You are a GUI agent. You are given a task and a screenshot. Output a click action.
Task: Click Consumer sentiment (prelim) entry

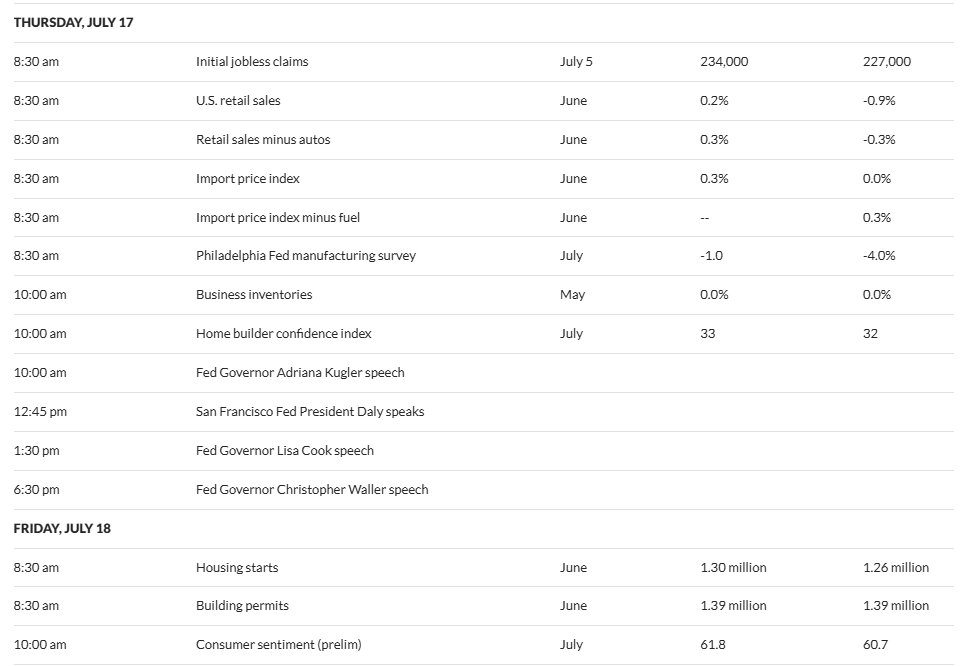[x=279, y=645]
